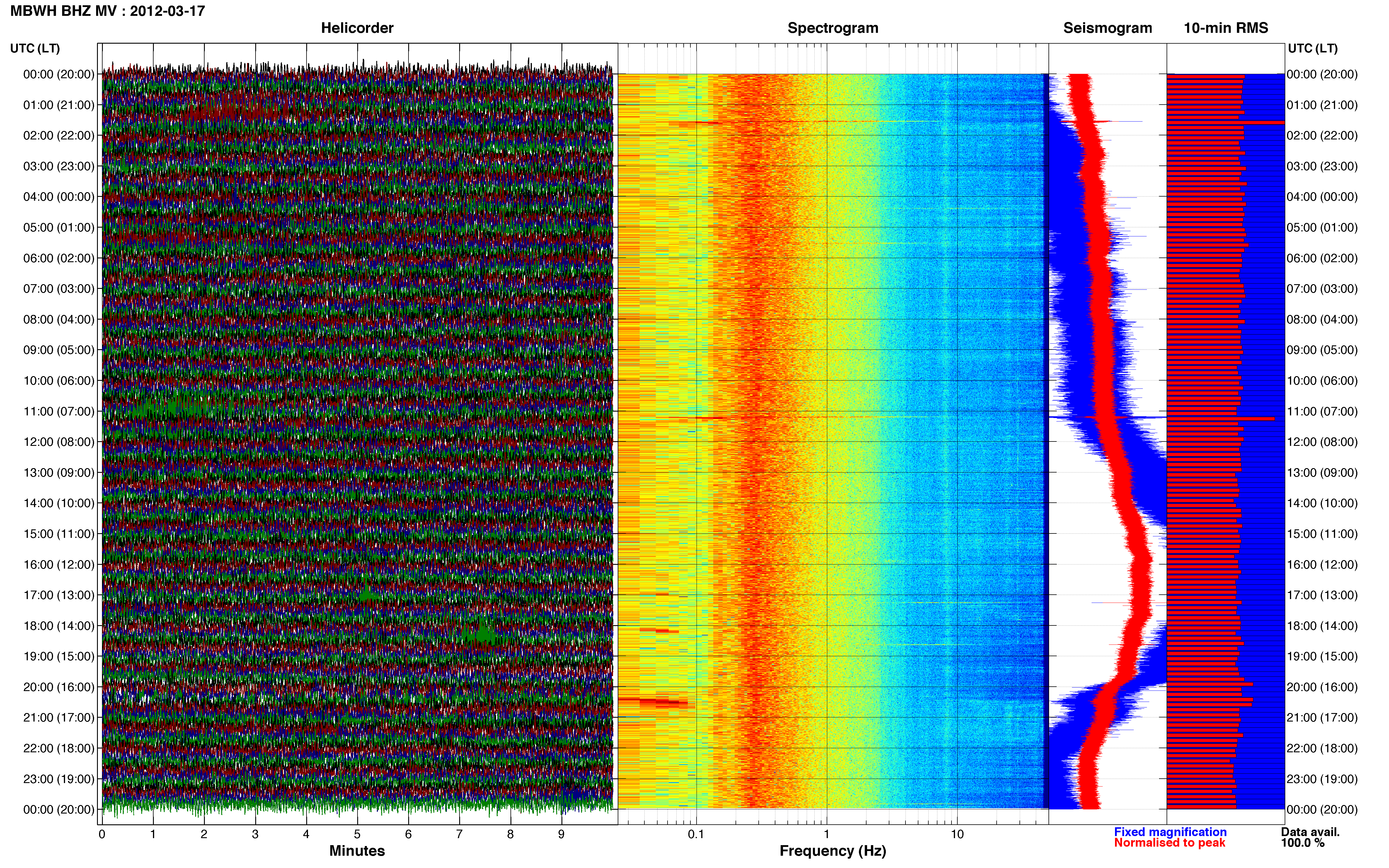
Task: Click the left '02:00 (22:00)' time label
Action: pos(59,135)
